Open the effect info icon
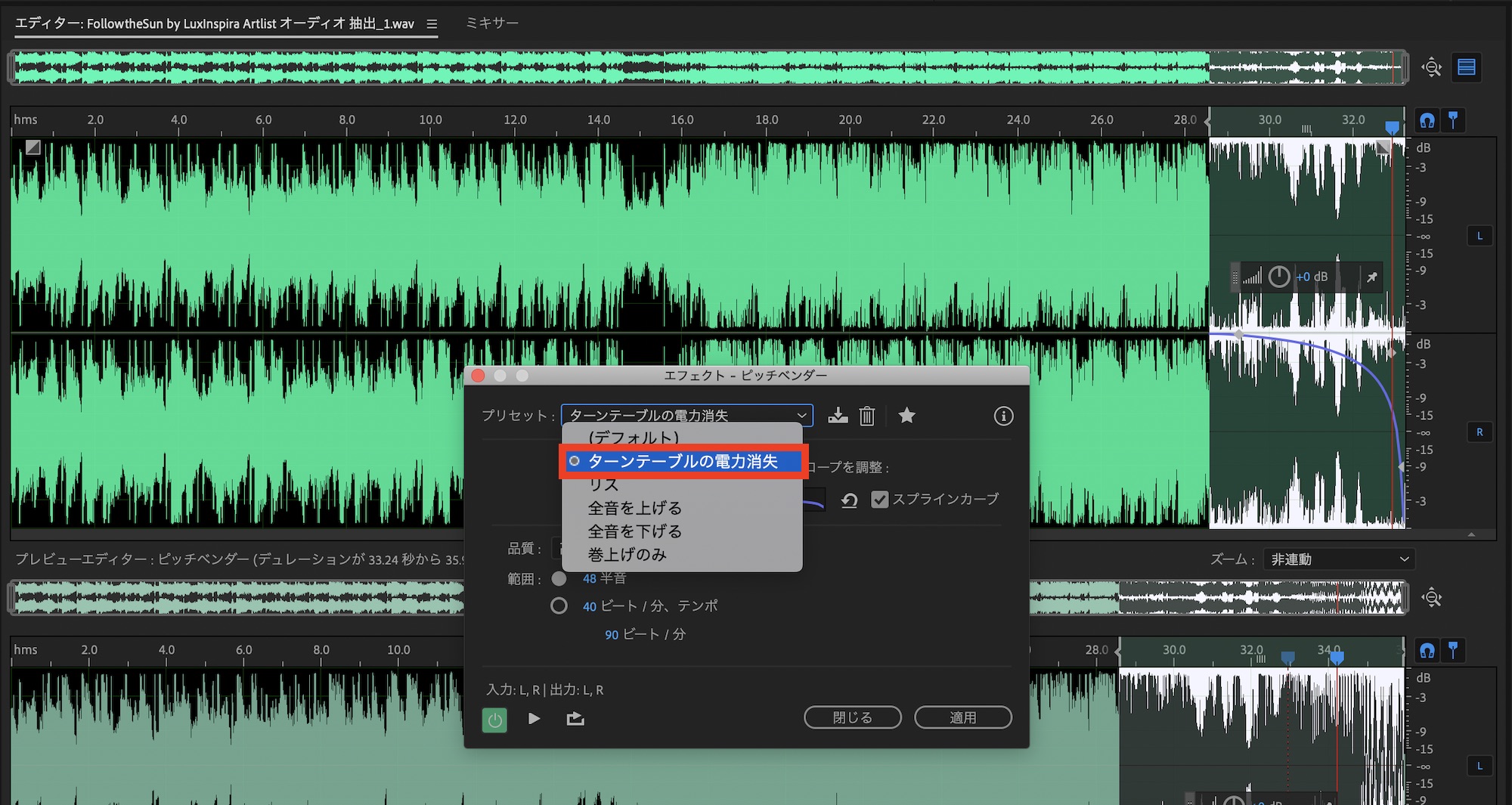 tap(1003, 416)
